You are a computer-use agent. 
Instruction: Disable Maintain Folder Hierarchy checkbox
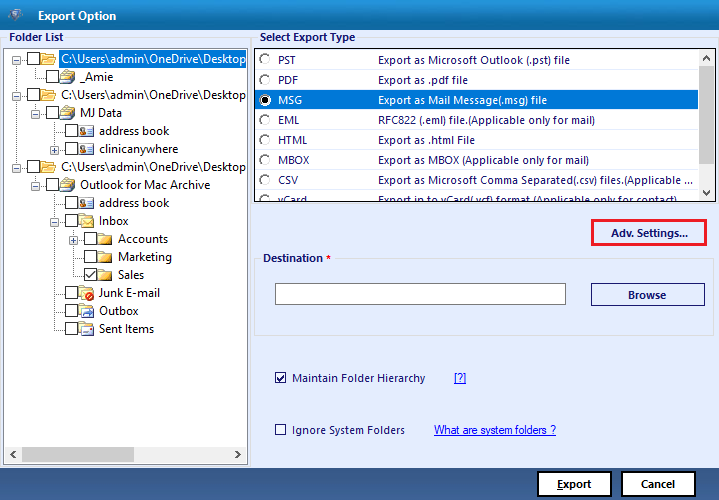280,378
